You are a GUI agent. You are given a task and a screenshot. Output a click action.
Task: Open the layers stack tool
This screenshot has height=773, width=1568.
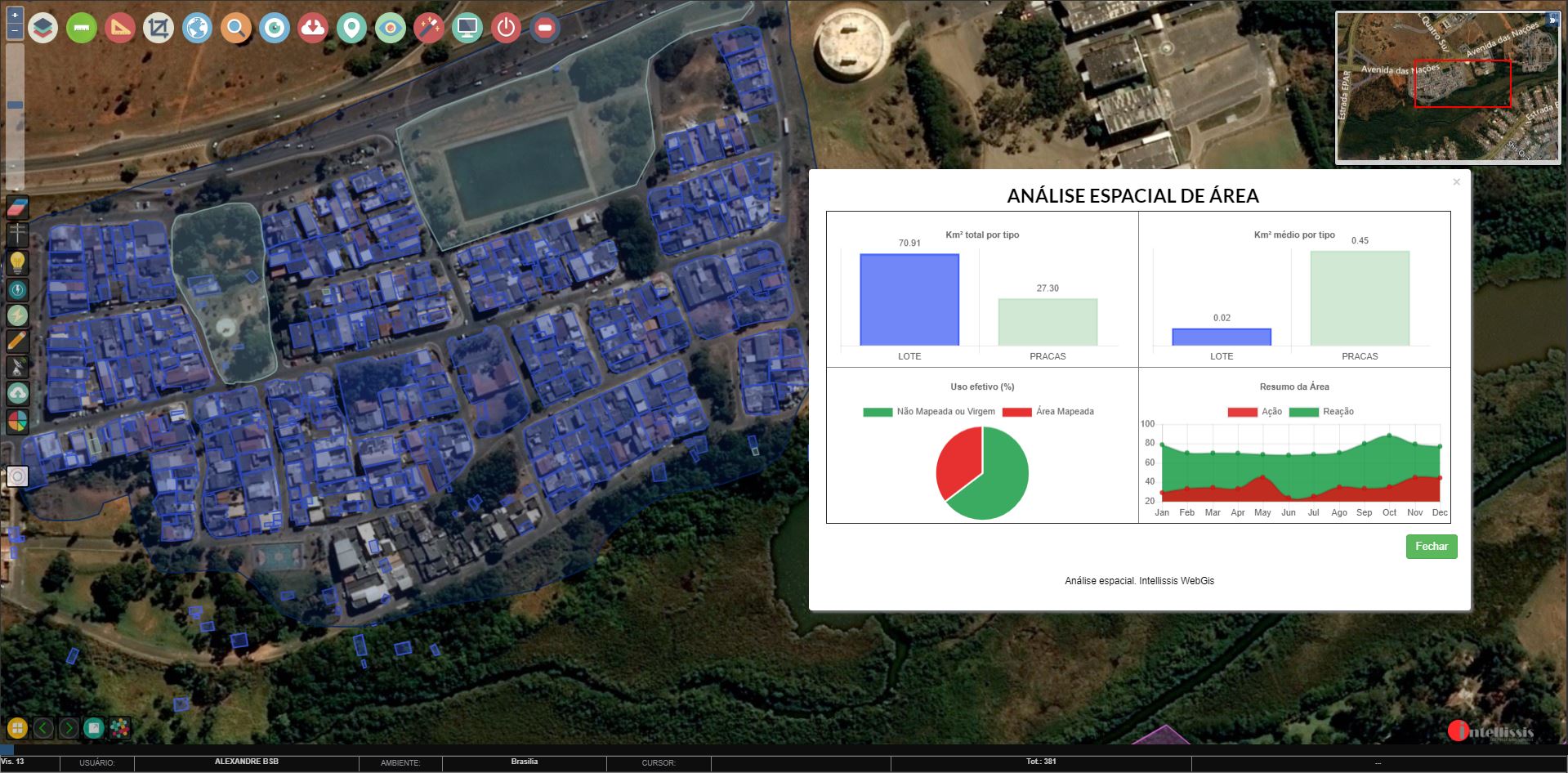42,29
